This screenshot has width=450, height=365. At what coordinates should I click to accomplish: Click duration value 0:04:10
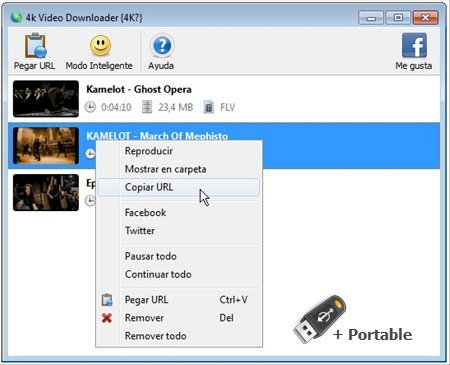(116, 107)
